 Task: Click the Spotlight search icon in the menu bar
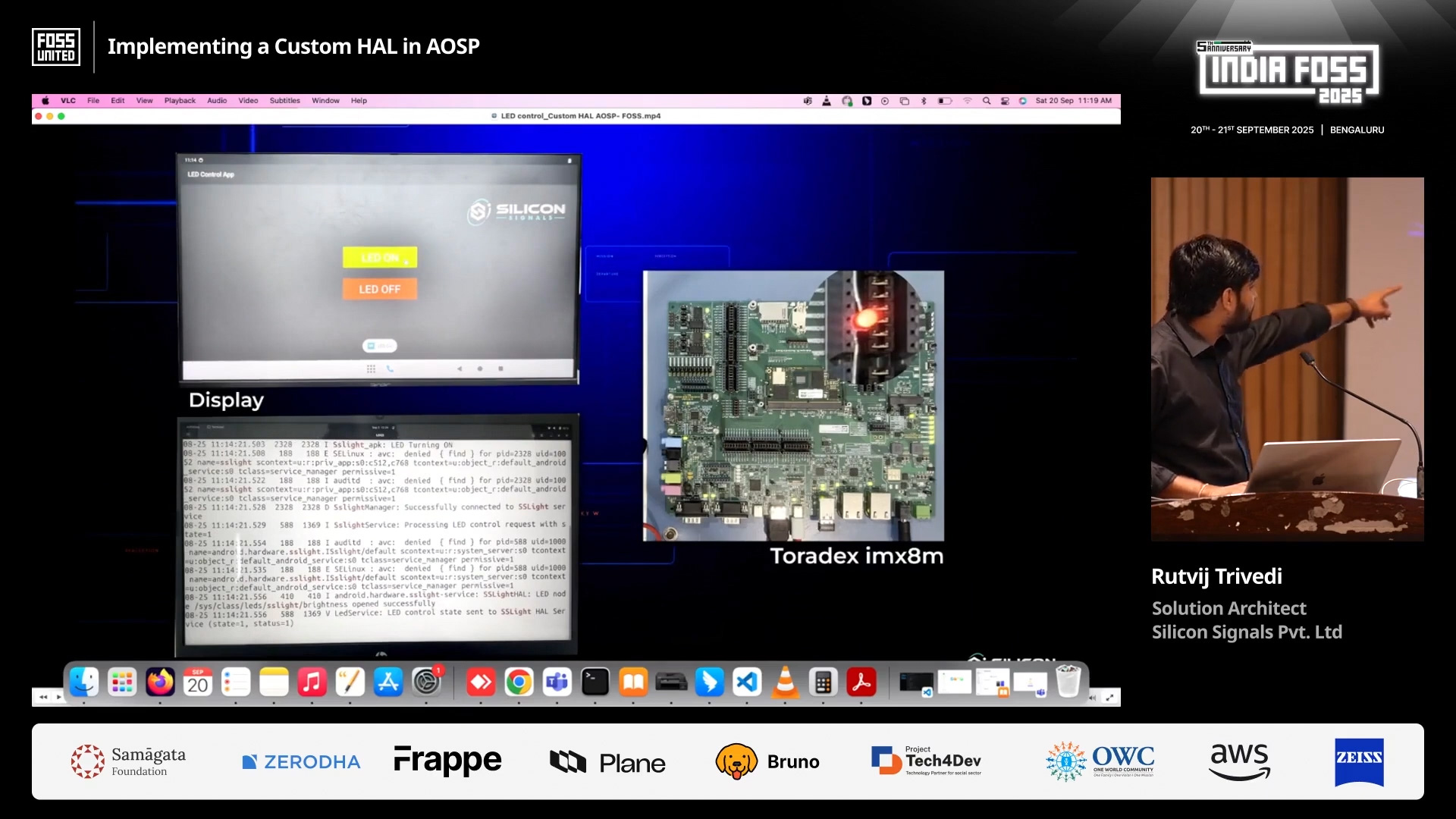pyautogui.click(x=987, y=101)
